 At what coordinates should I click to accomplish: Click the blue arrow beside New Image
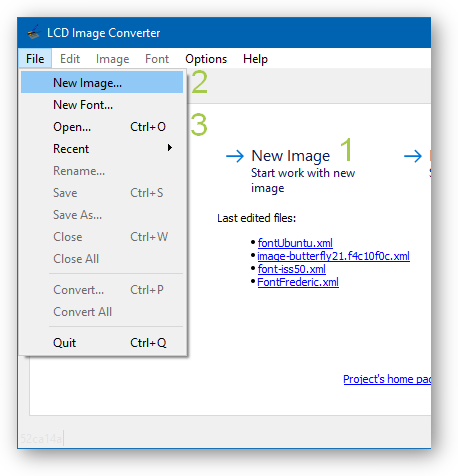pos(235,156)
